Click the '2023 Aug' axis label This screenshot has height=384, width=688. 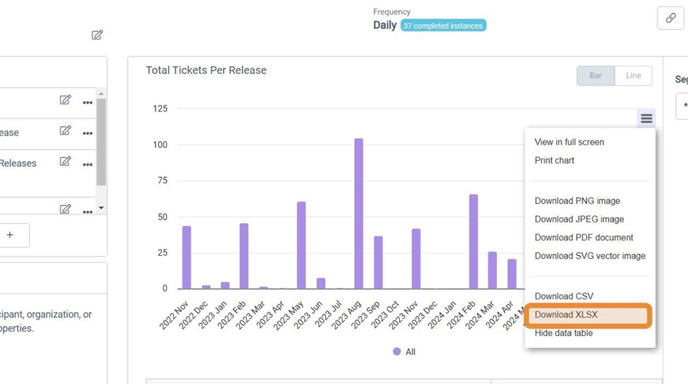click(x=346, y=315)
